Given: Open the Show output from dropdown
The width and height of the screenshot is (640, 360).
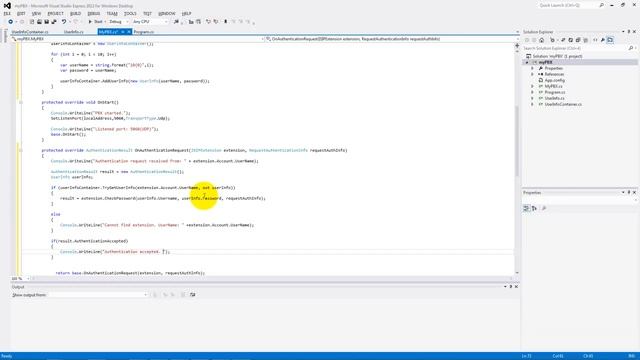Looking at the screenshot, I should [98, 295].
